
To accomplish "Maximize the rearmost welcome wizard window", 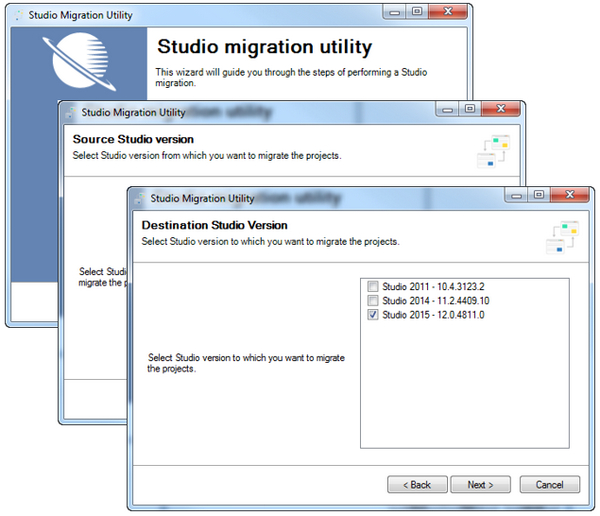I will [415, 12].
